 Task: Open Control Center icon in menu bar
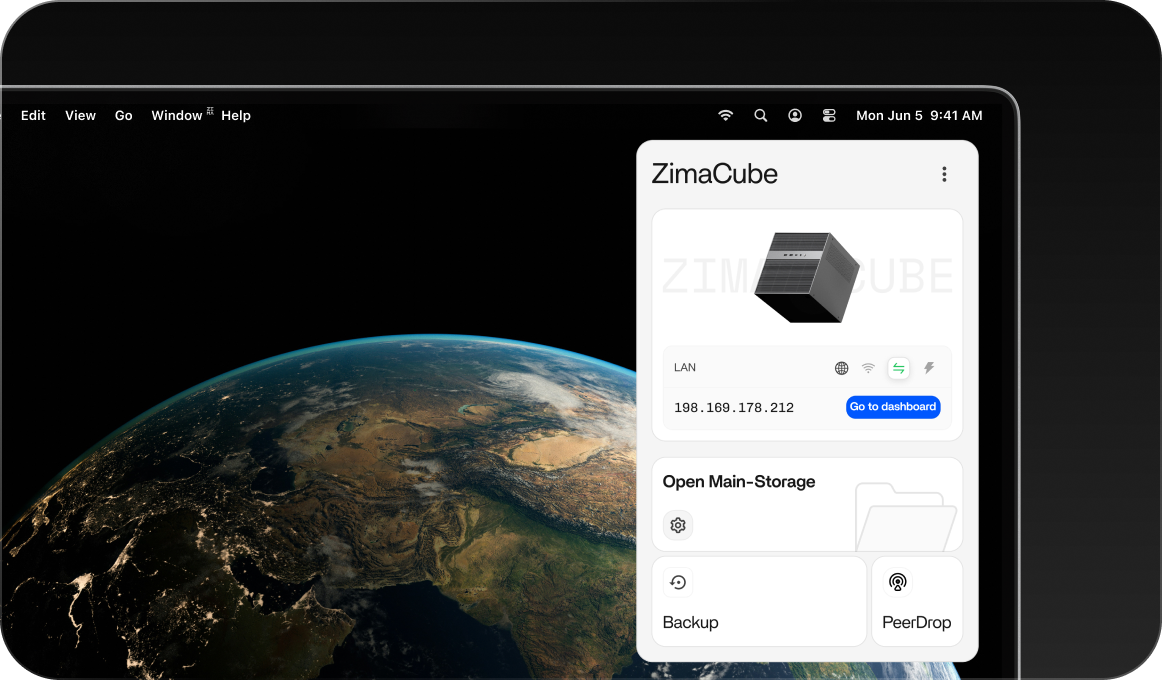point(829,116)
